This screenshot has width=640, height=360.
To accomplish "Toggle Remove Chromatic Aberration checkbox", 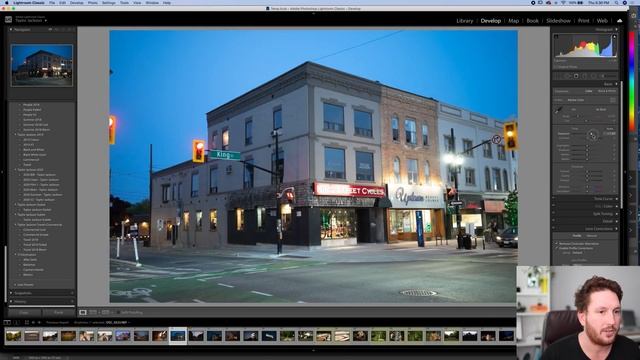I will coord(556,244).
